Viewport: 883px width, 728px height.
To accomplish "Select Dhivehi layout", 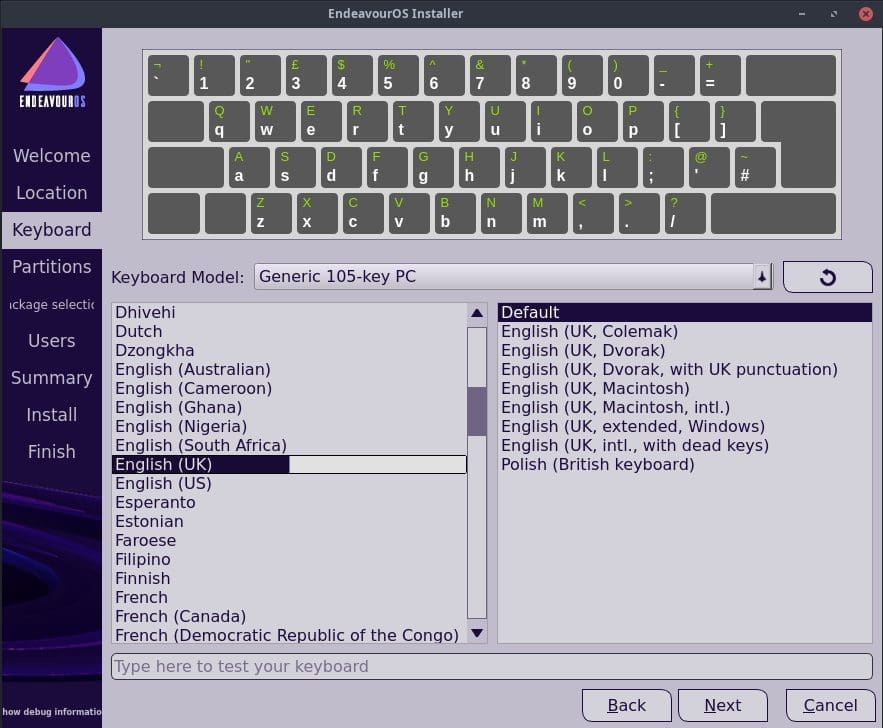I will click(x=289, y=312).
